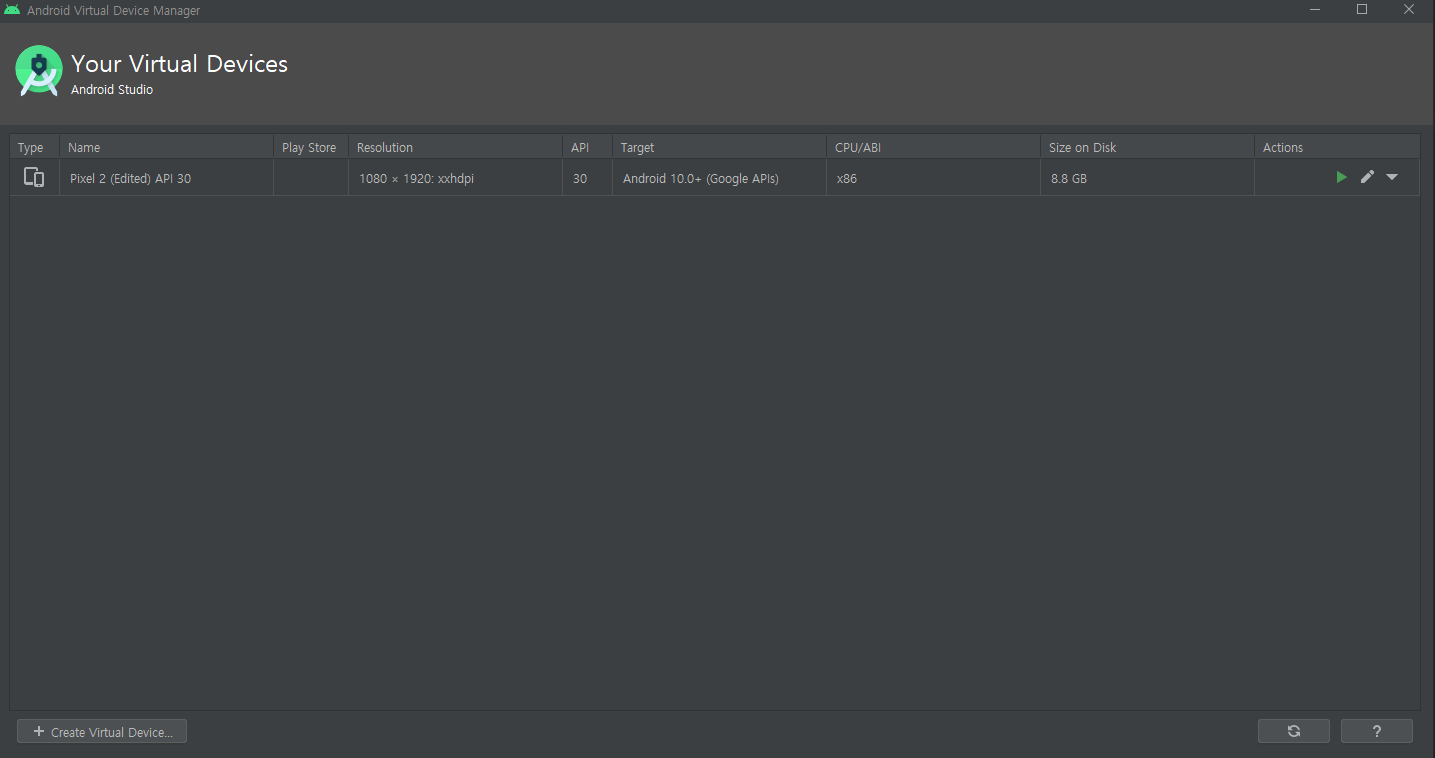
Task: Click the Android 10.0+ (Google APIs) target cell
Action: click(x=700, y=179)
